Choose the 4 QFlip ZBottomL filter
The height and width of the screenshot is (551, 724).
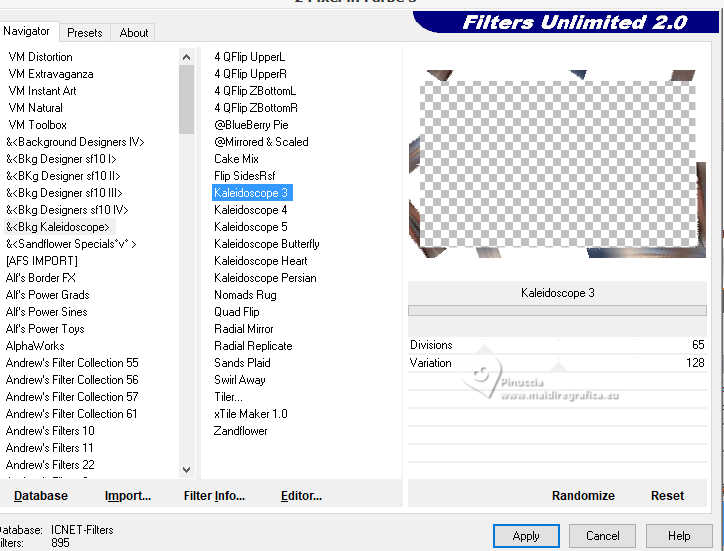point(255,91)
